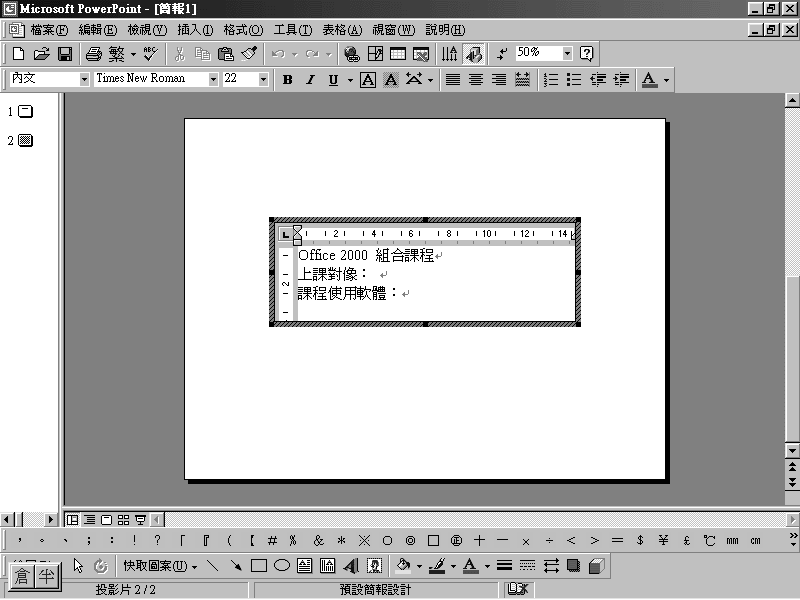Toggle character border (boxed A)
The height and width of the screenshot is (600, 800).
pos(368,80)
